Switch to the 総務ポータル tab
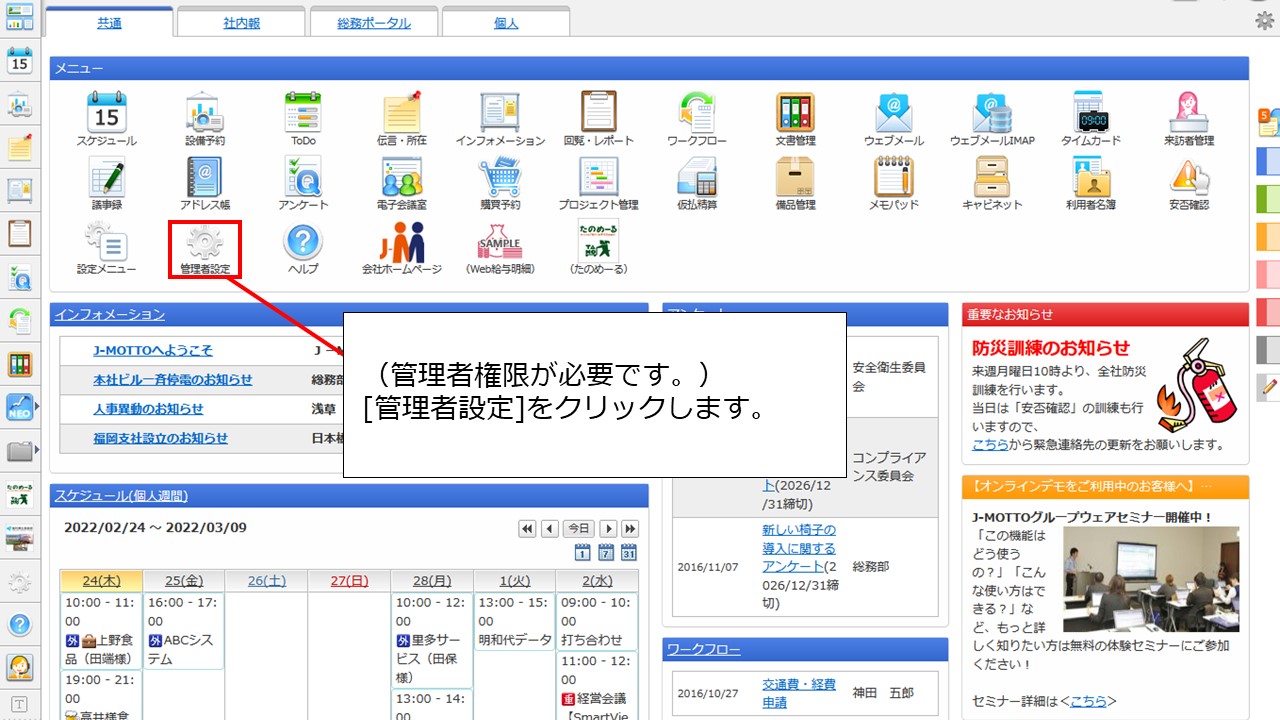Screen dimensions: 1280x720 [x=374, y=22]
